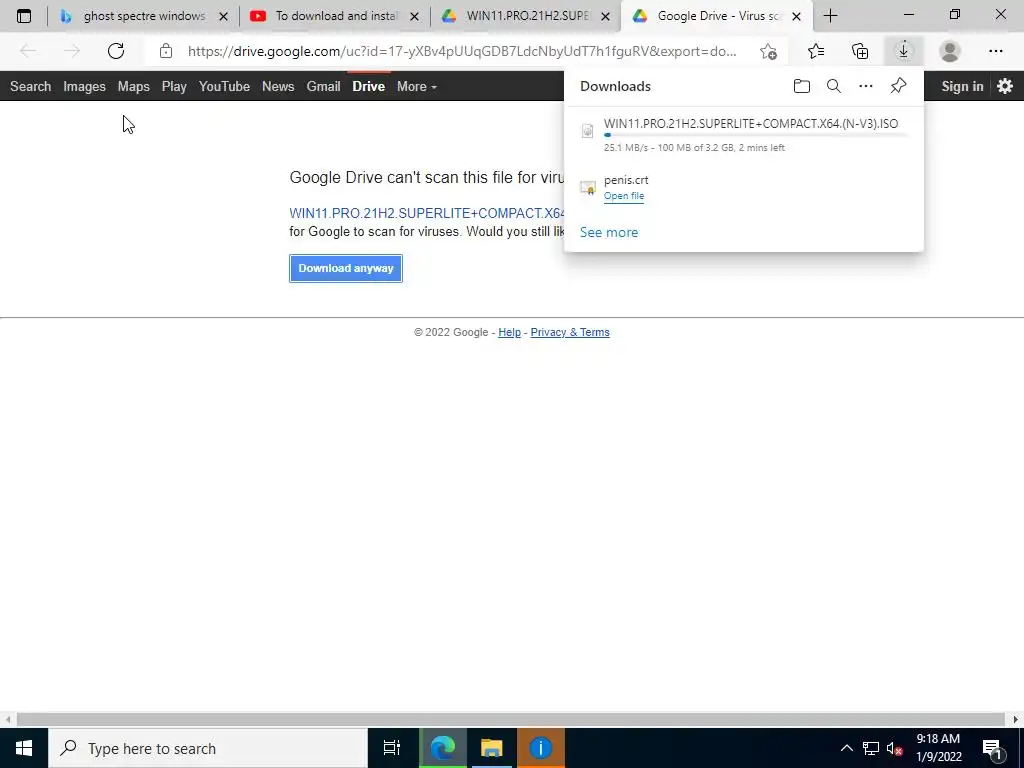Open the tab actions menu icon
Viewport: 1024px width, 768px height.
click(24, 16)
